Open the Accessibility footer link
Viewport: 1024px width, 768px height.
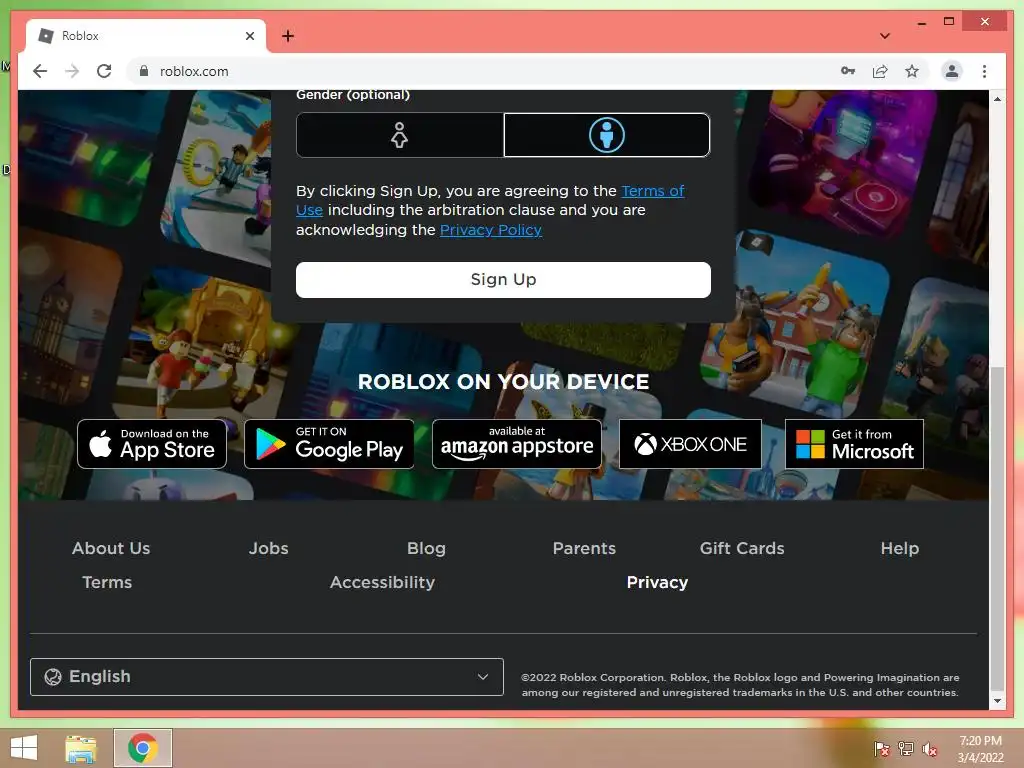382,582
